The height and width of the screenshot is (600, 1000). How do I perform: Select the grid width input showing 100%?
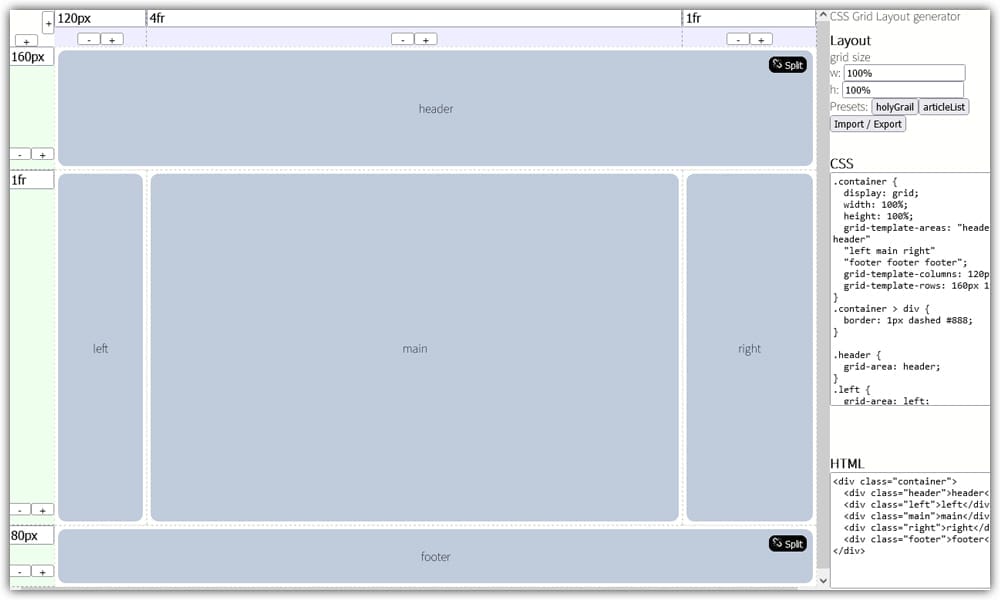click(903, 72)
